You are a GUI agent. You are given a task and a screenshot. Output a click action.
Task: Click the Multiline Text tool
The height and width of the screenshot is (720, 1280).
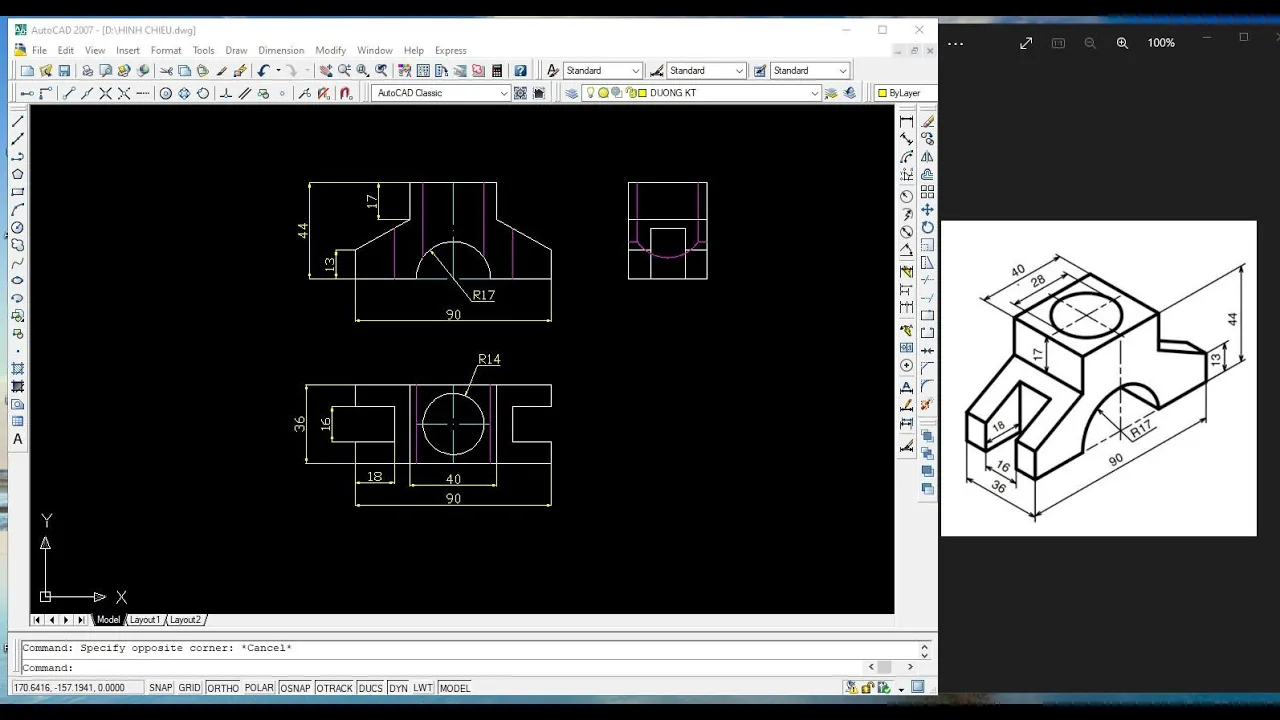18,439
